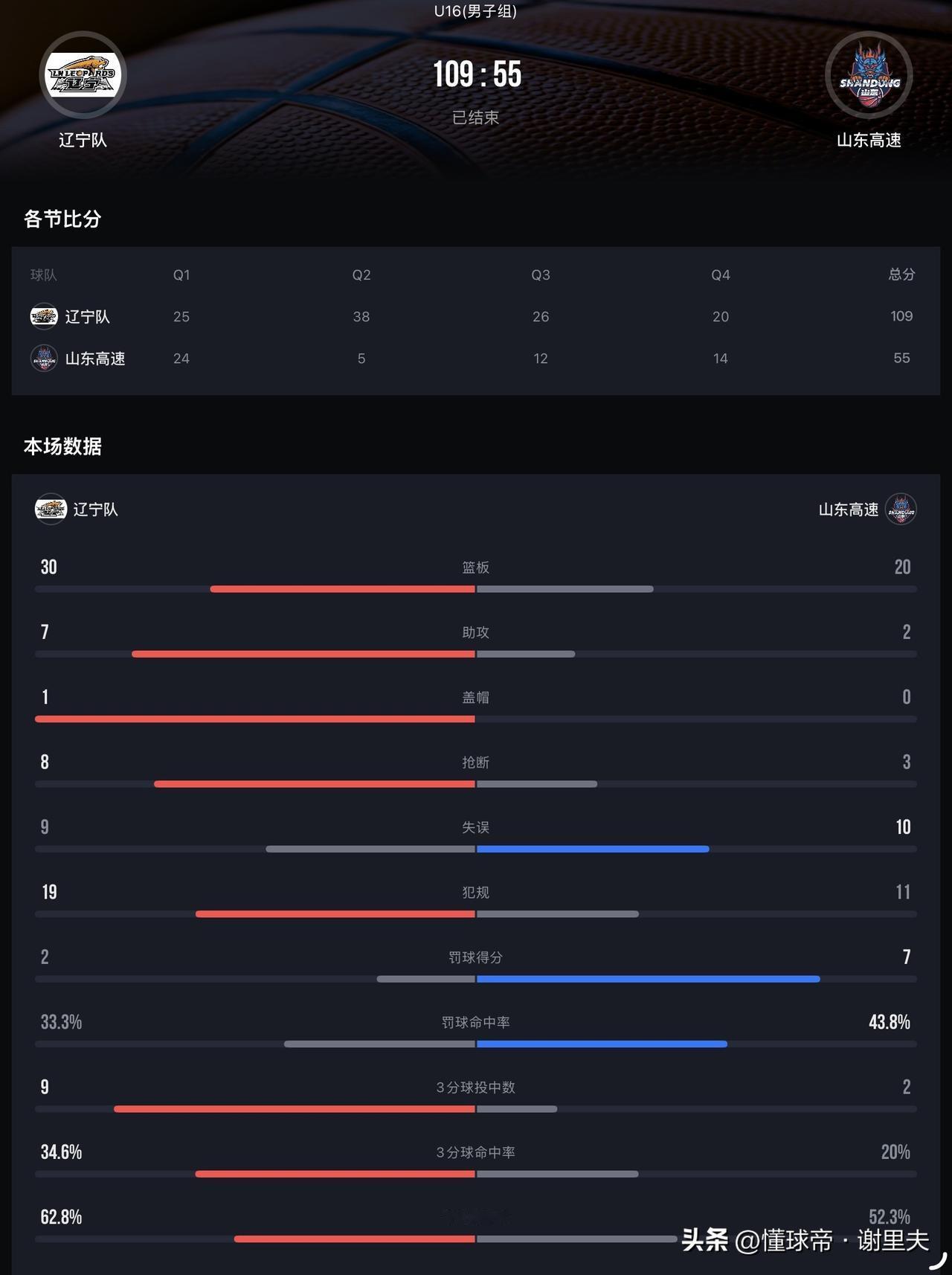Open the 头条 懂球帝 watermark link

tap(805, 1240)
